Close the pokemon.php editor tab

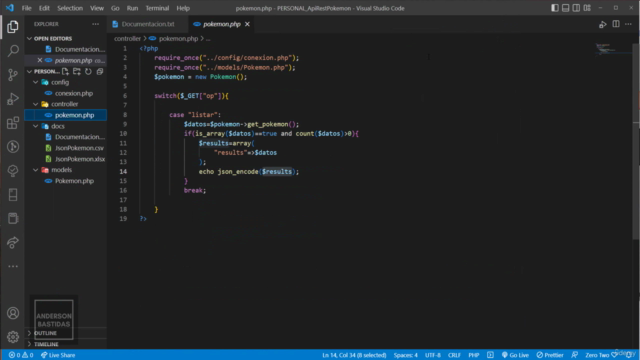(247, 24)
